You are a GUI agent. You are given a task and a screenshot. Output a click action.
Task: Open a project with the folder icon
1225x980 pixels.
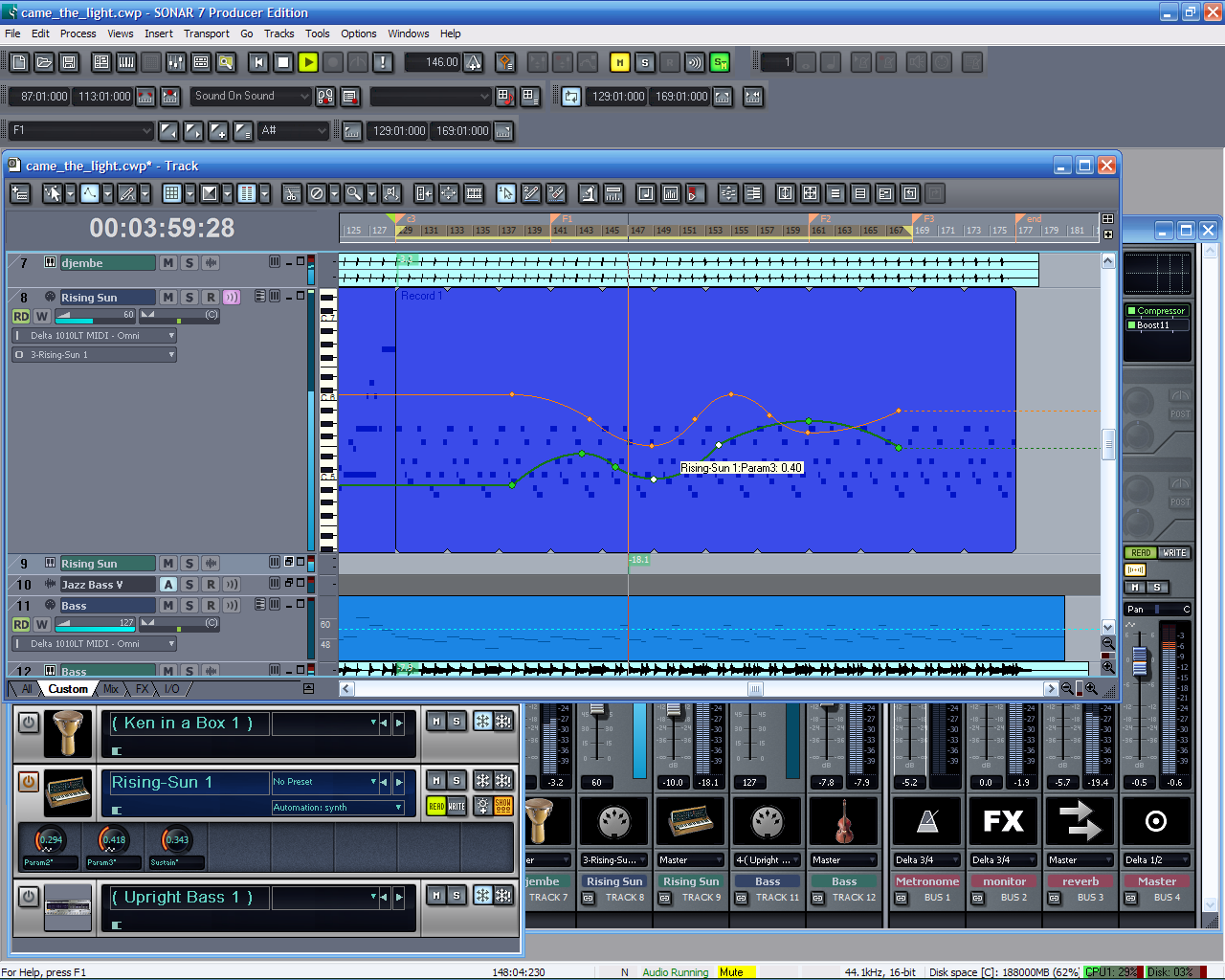tap(44, 62)
